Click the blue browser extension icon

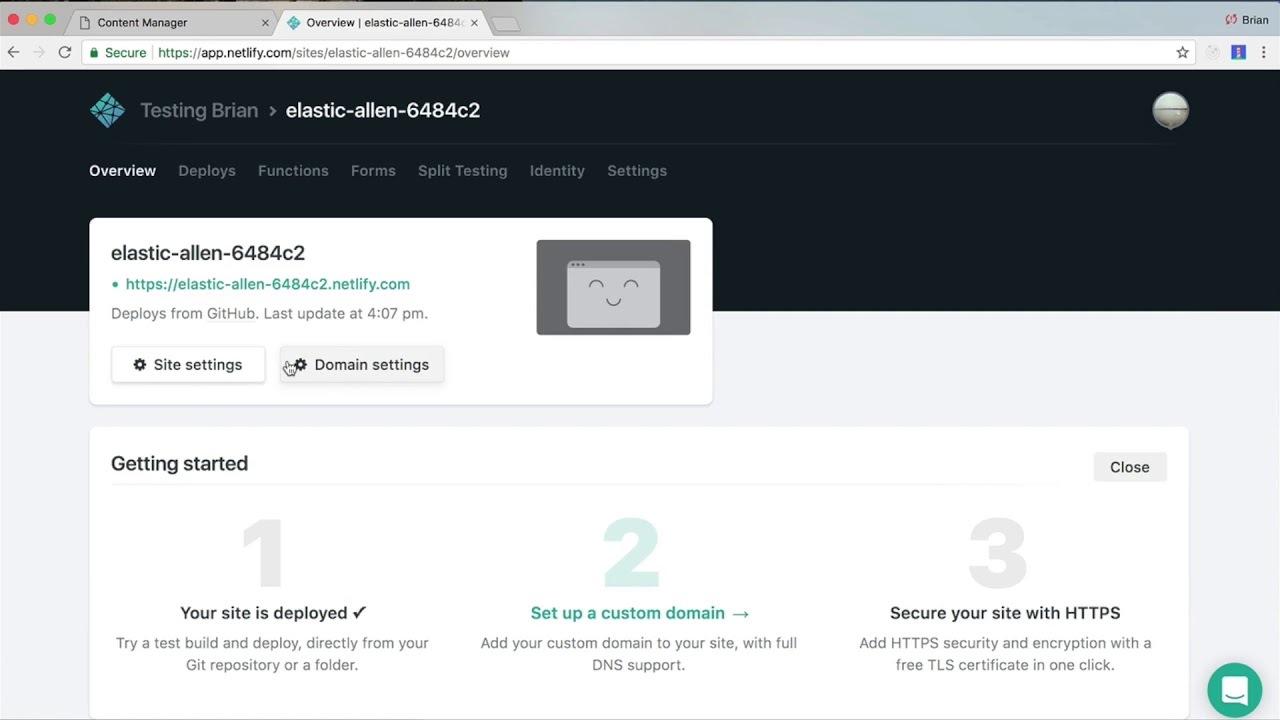(1238, 52)
